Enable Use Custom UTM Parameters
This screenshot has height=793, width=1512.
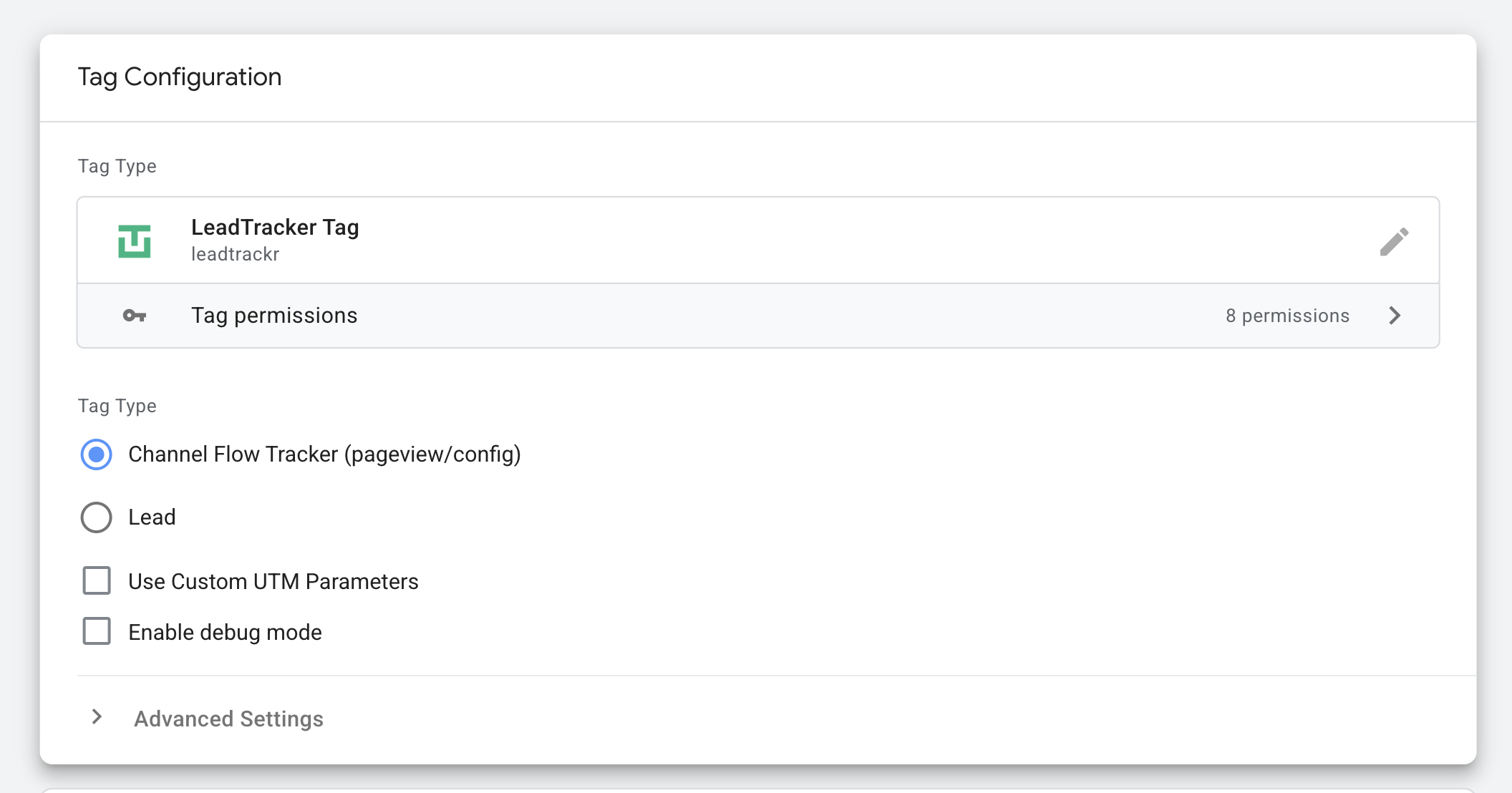coord(97,581)
